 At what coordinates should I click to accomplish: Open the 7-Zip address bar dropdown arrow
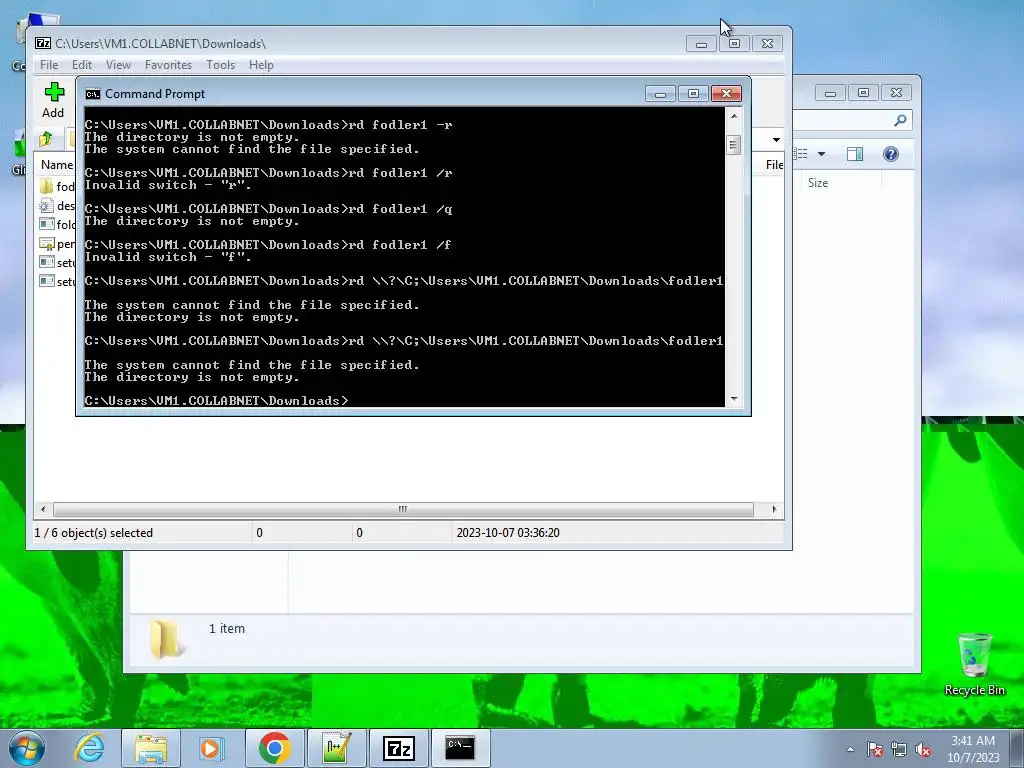(x=776, y=140)
